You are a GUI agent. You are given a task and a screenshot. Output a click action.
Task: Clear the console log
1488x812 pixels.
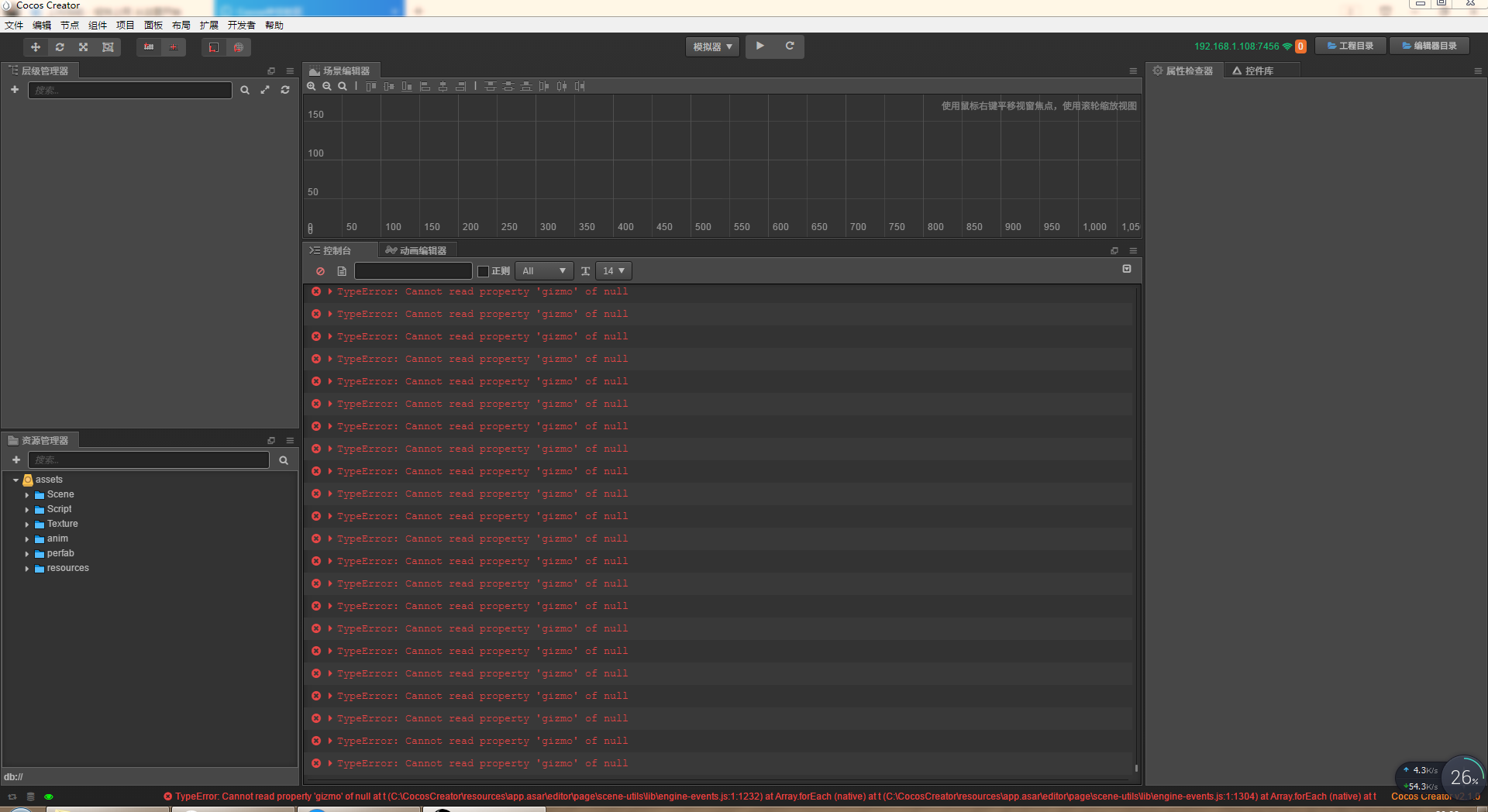320,271
